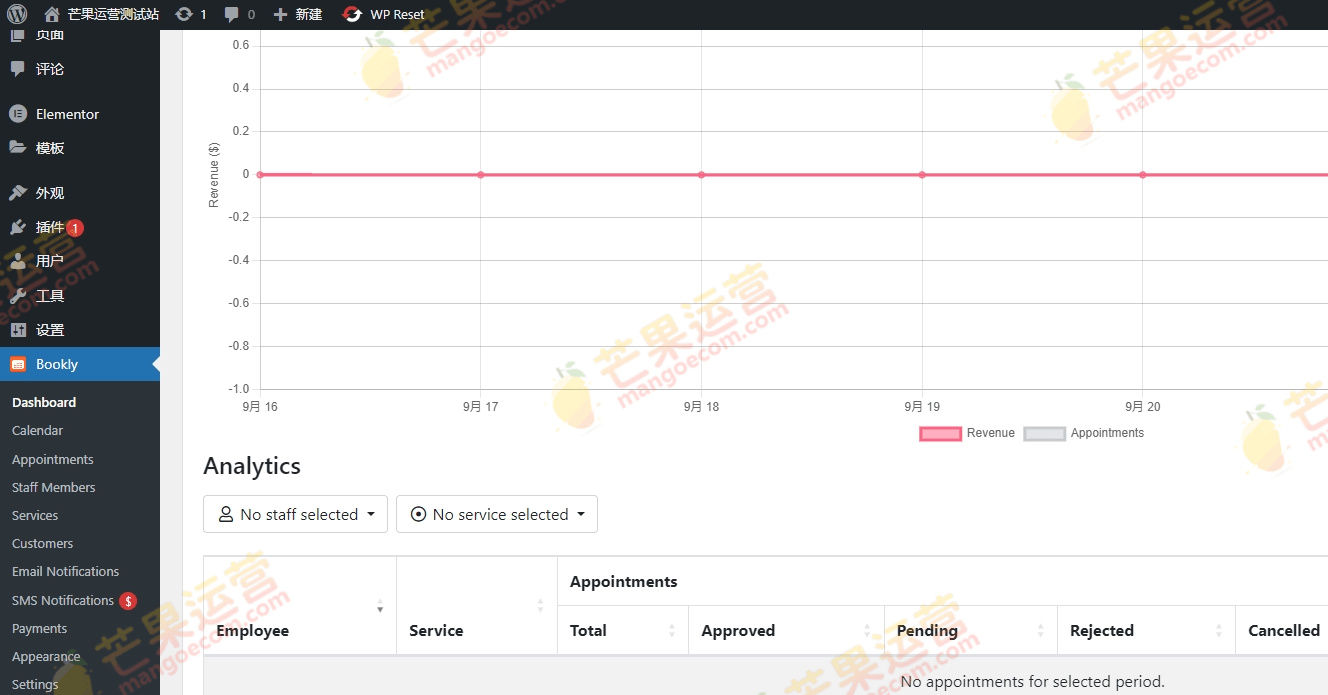Open the No staff selected dropdown

coord(295,513)
